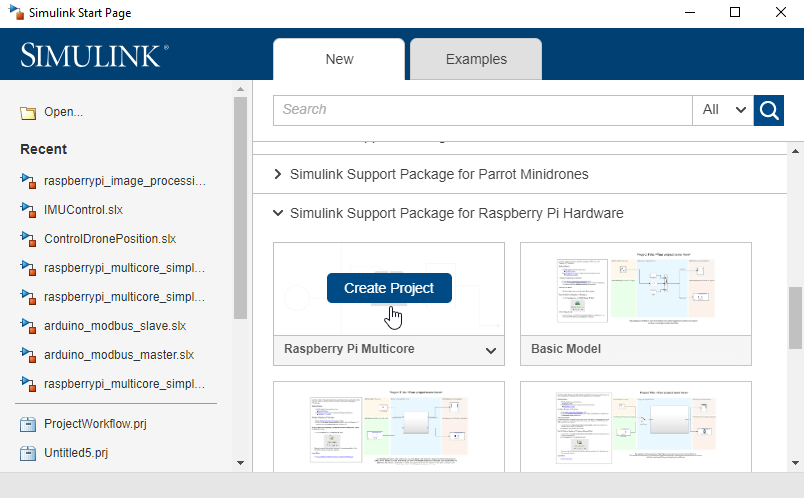Viewport: 804px width, 498px height.
Task: Click the arduino_modbus_slave.slx model icon
Action: (x=28, y=326)
